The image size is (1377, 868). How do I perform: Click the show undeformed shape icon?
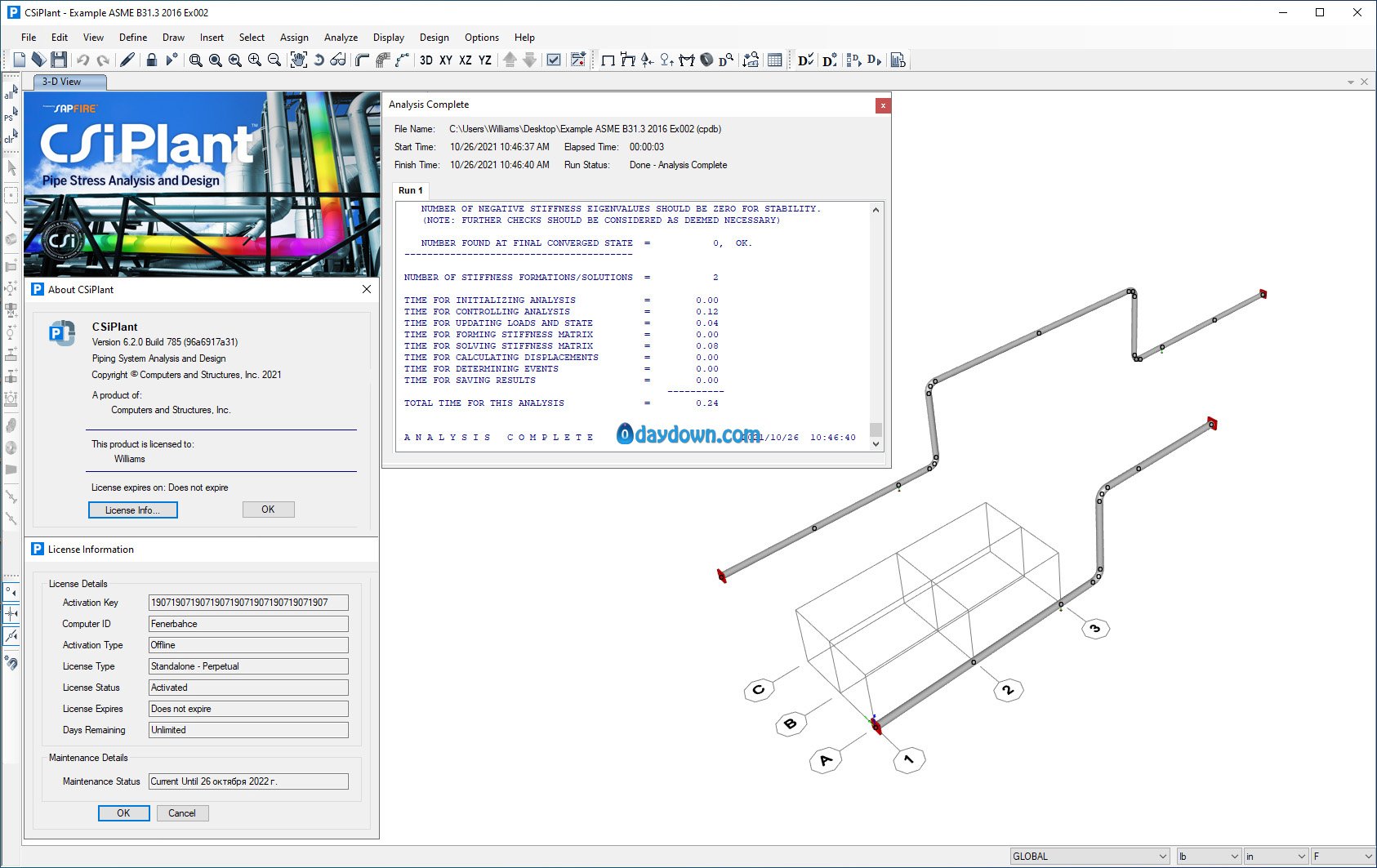click(608, 60)
